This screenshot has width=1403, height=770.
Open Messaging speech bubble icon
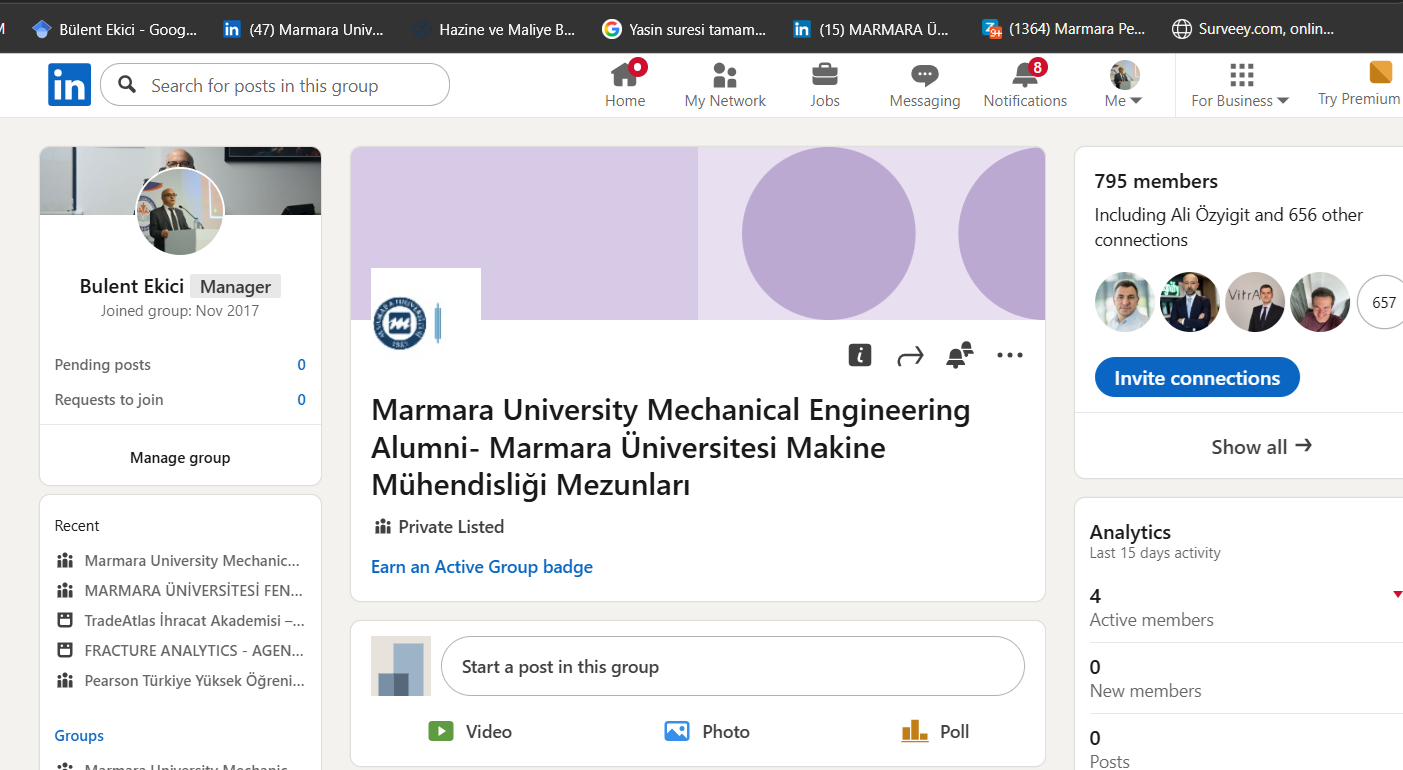925,75
